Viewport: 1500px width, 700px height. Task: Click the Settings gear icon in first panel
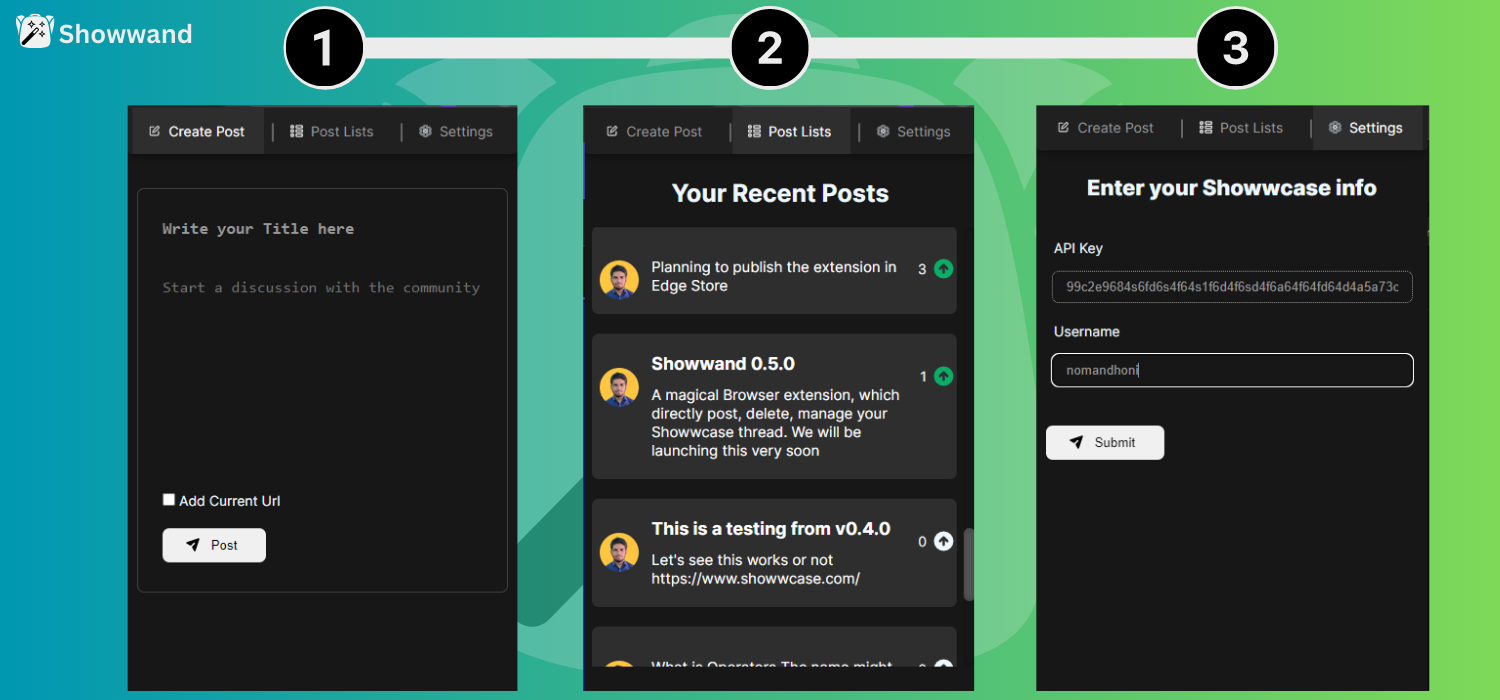tap(427, 131)
